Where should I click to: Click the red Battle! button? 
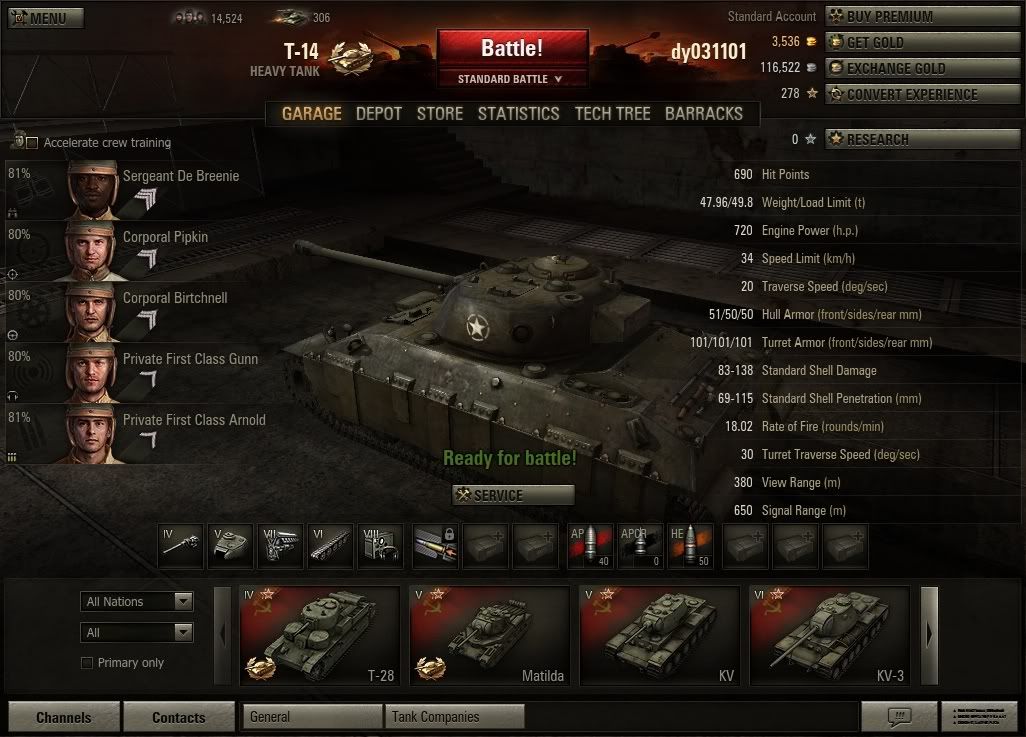(512, 48)
